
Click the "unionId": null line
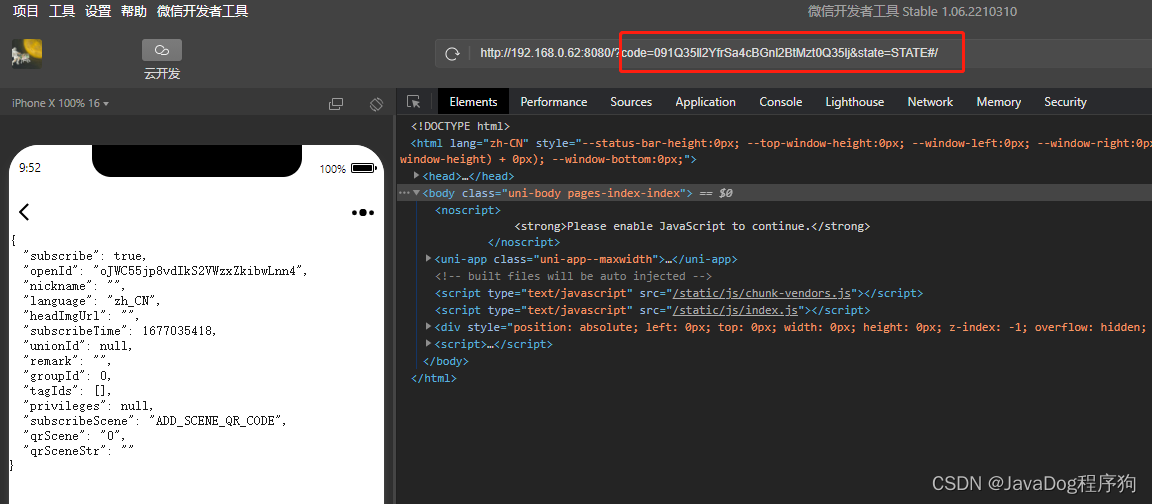tap(78, 346)
